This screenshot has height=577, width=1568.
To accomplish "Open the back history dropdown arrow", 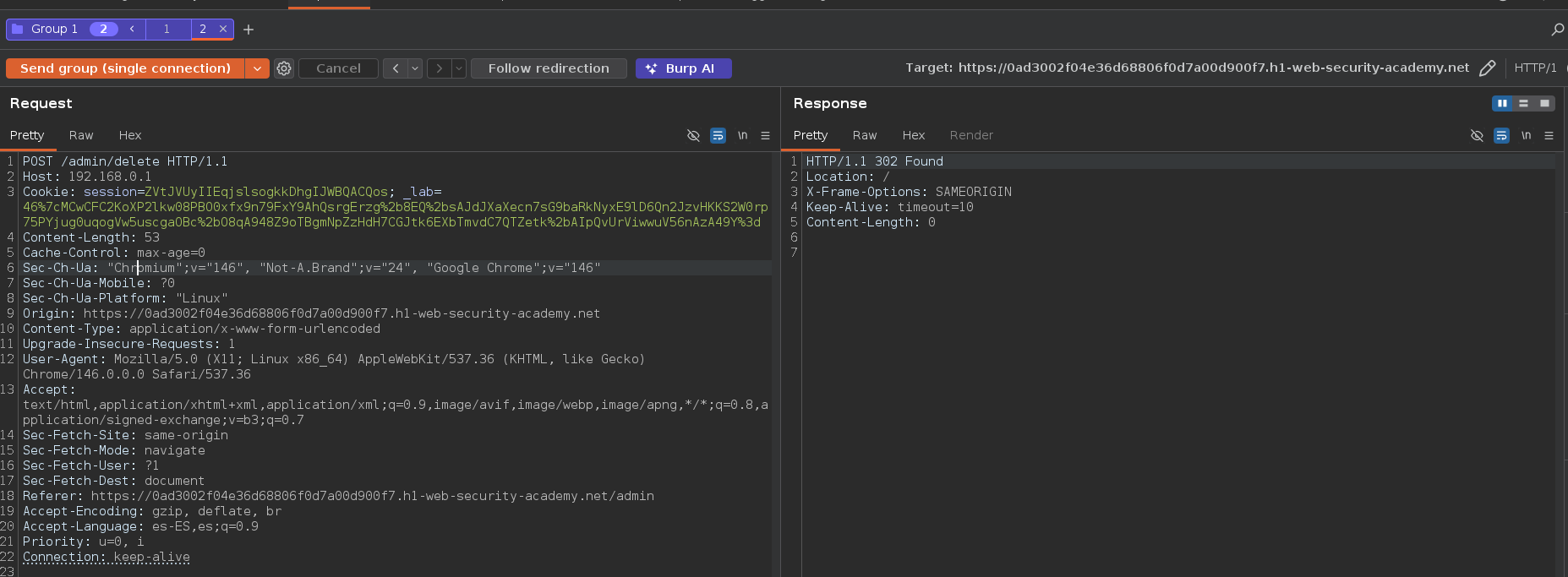I will click(x=415, y=68).
